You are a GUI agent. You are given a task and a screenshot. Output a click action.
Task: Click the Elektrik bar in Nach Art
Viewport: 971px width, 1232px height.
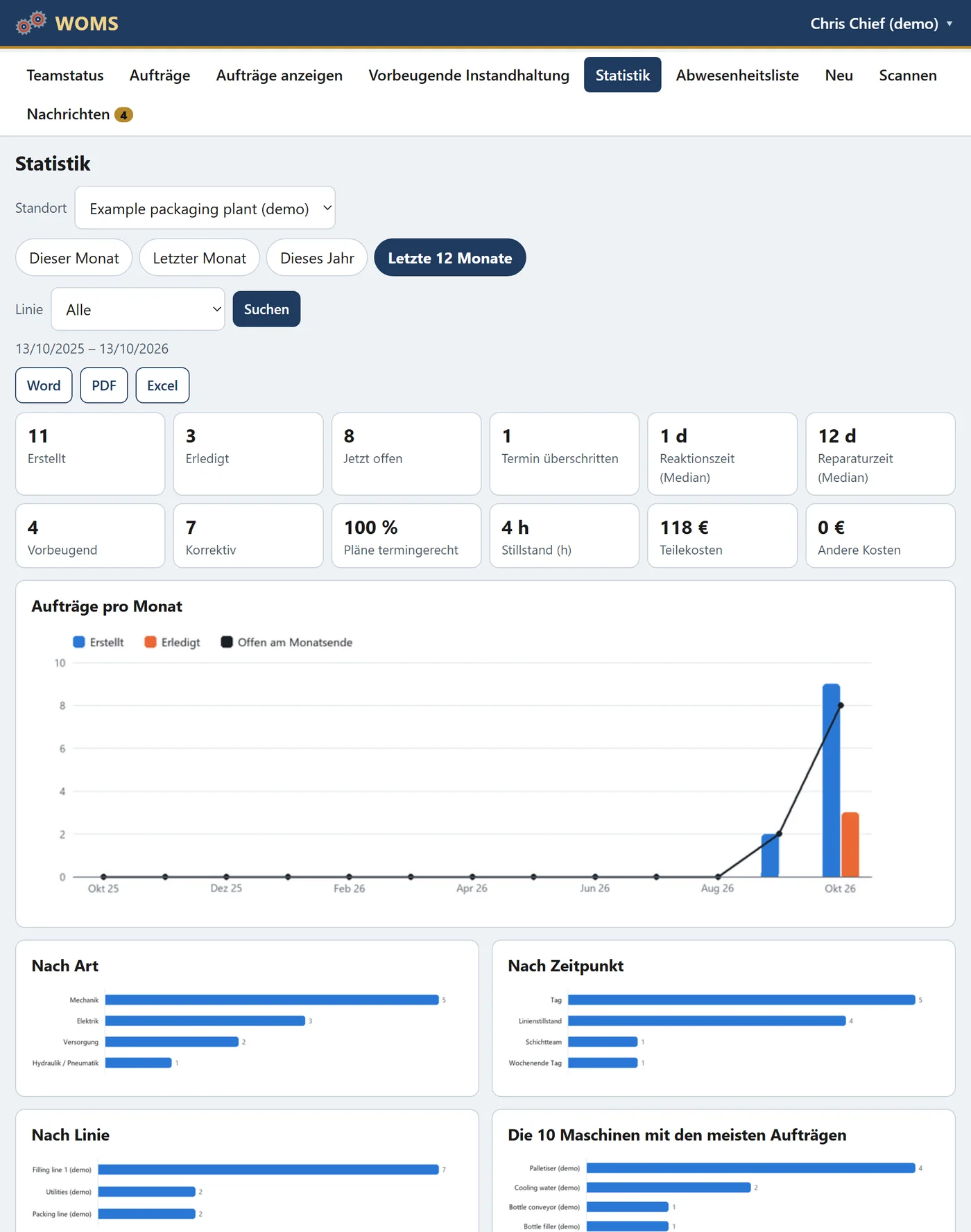click(x=205, y=1021)
